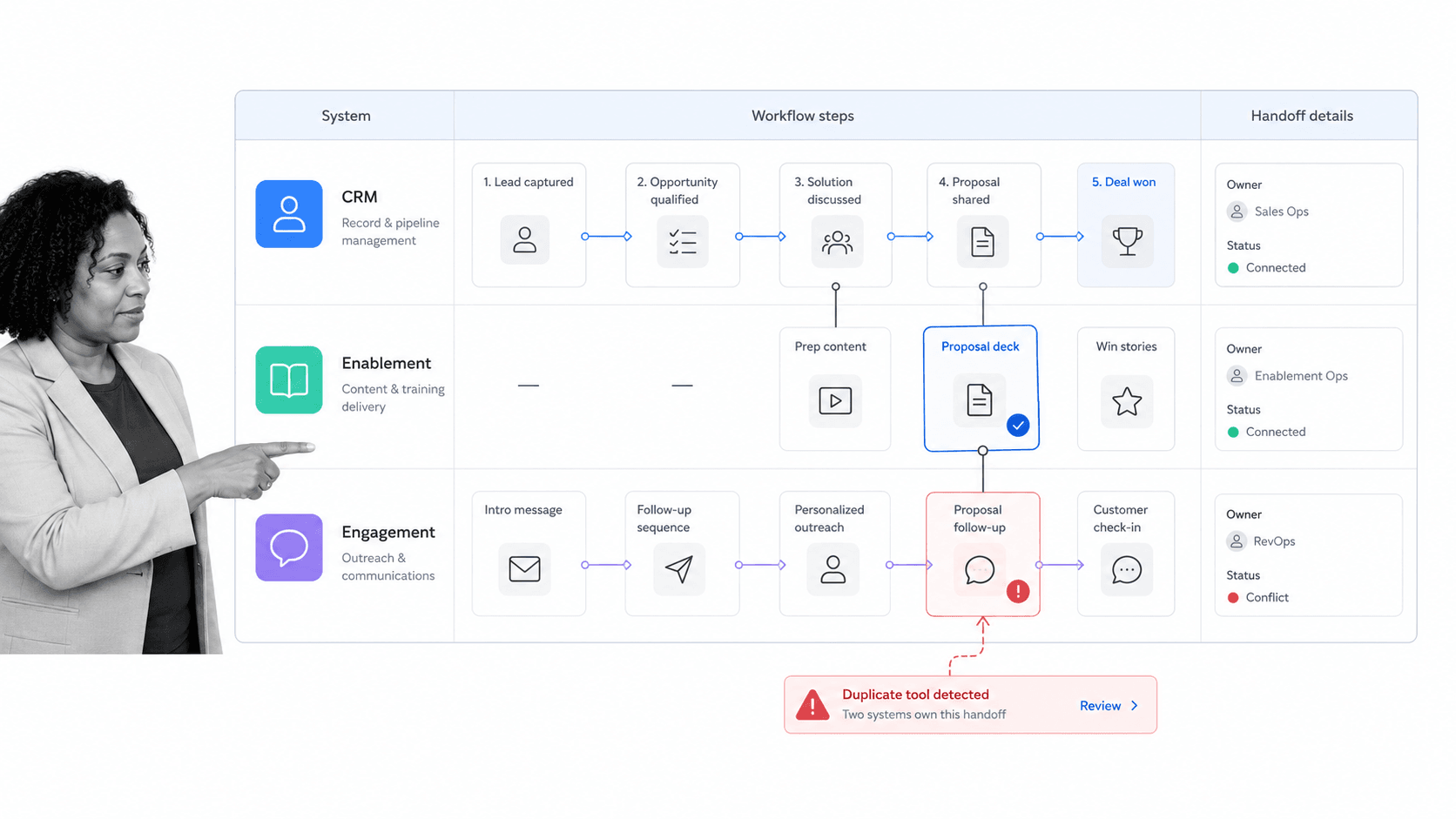Click the Personalized outreach person icon
The height and width of the screenshot is (819, 1456).
[x=832, y=569]
